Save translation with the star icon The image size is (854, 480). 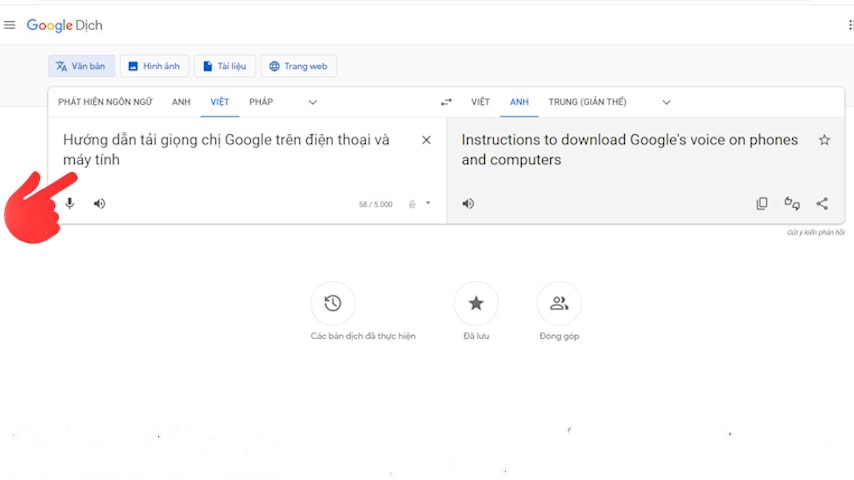click(825, 140)
